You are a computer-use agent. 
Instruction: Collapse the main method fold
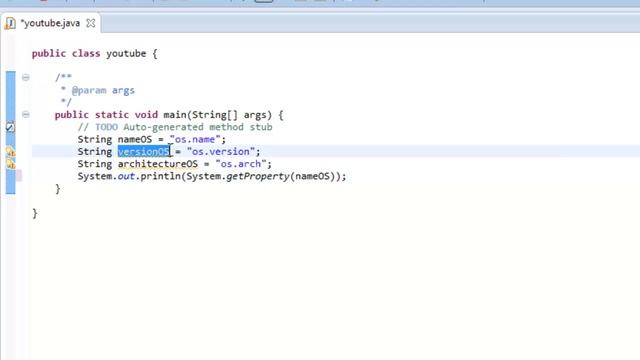26,115
